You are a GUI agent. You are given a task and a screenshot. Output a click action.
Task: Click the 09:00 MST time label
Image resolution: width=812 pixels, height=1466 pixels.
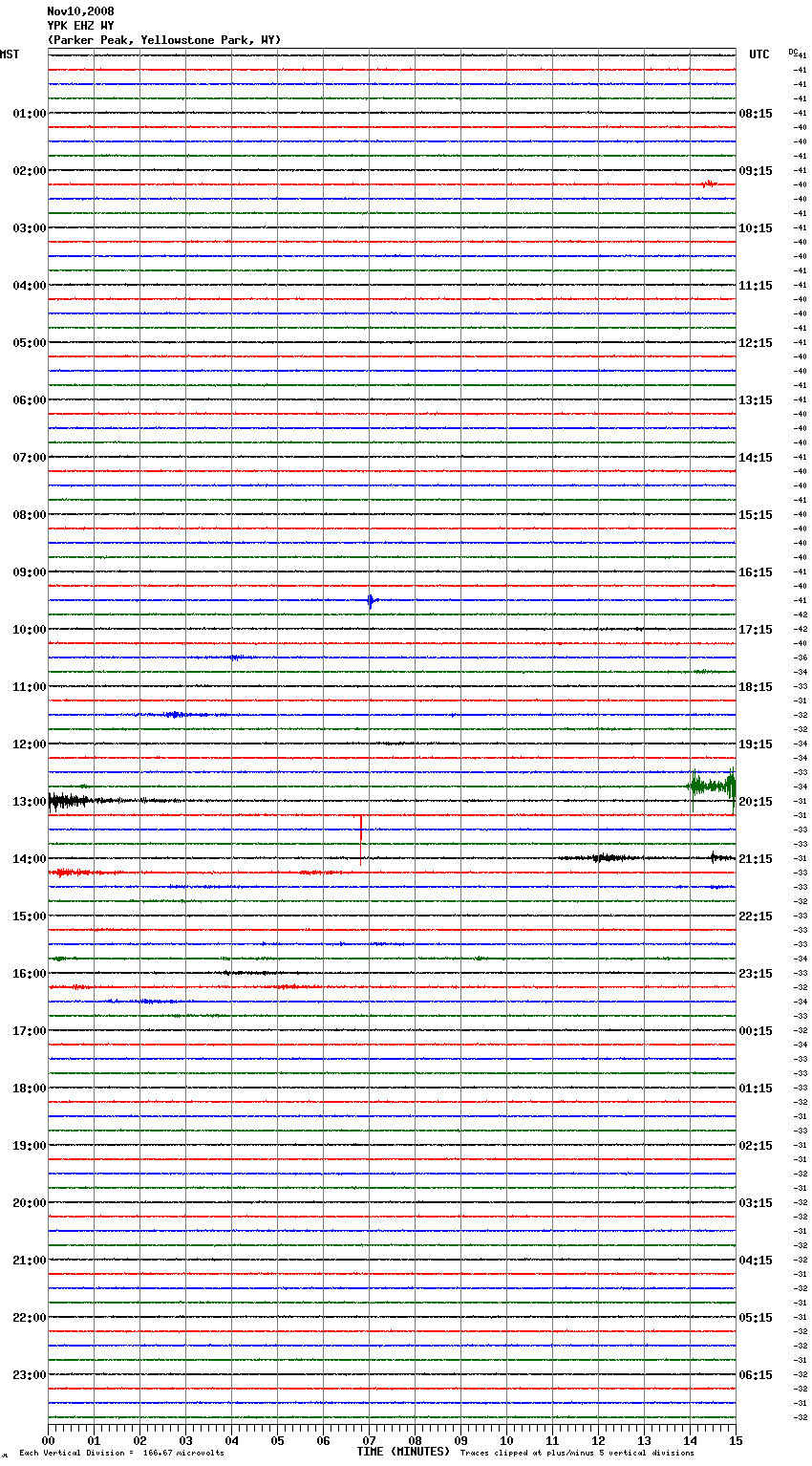click(x=30, y=572)
